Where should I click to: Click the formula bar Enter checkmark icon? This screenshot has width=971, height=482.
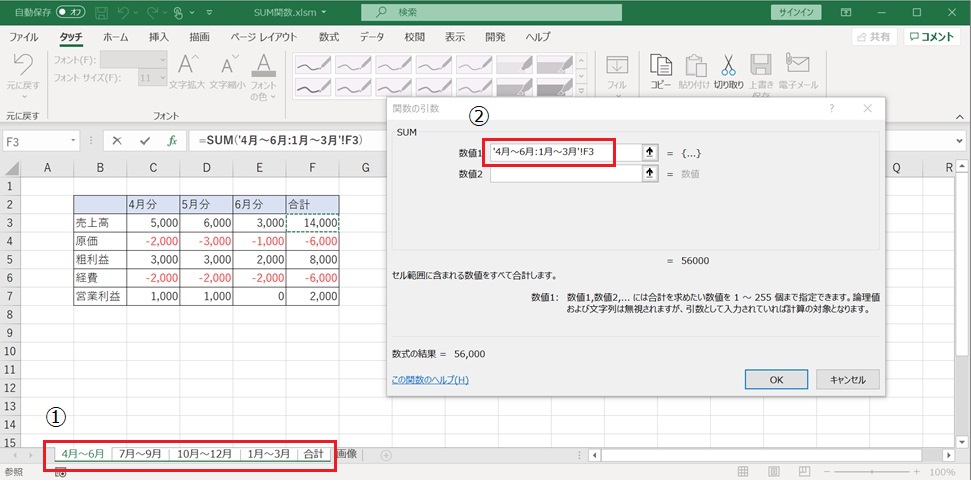click(145, 141)
